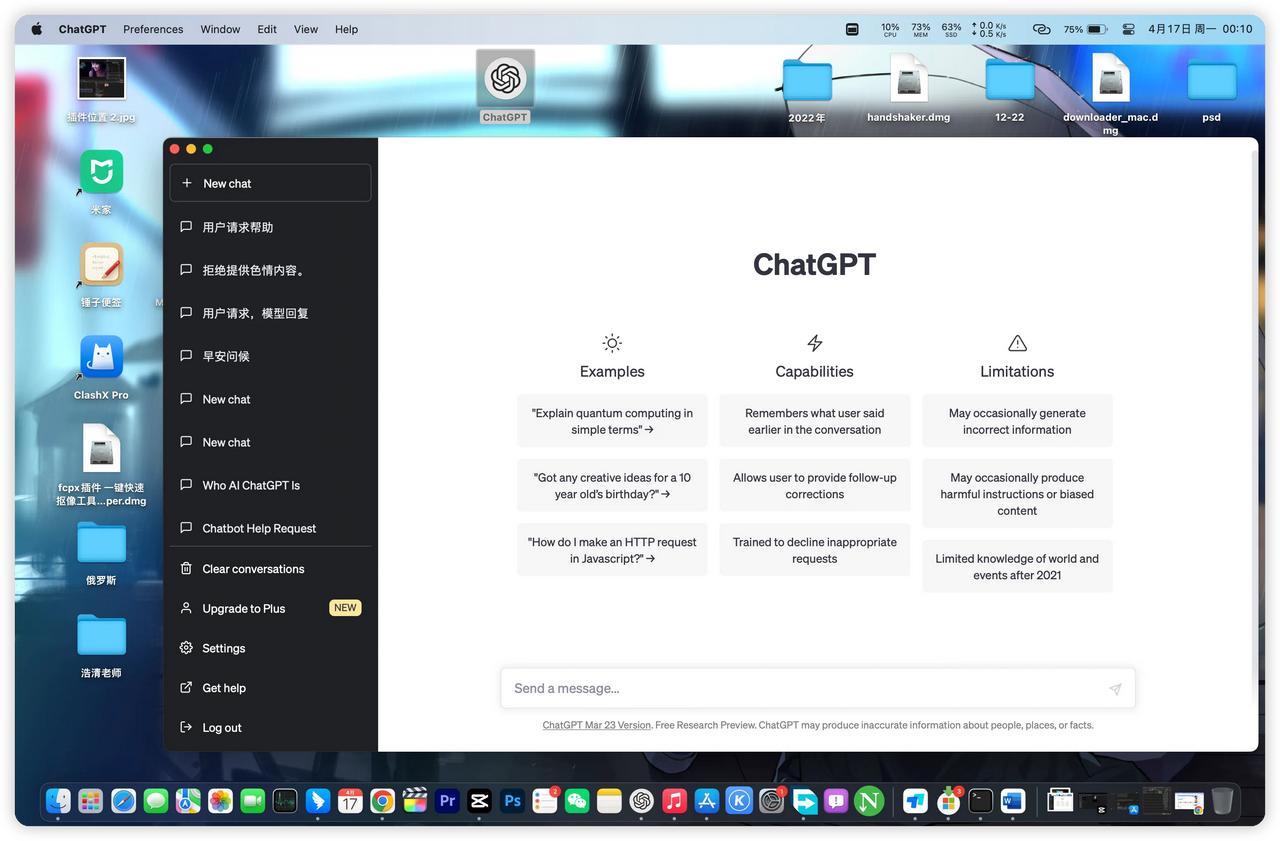Click the paper-plane send icon
The height and width of the screenshot is (841, 1280).
coord(1115,689)
